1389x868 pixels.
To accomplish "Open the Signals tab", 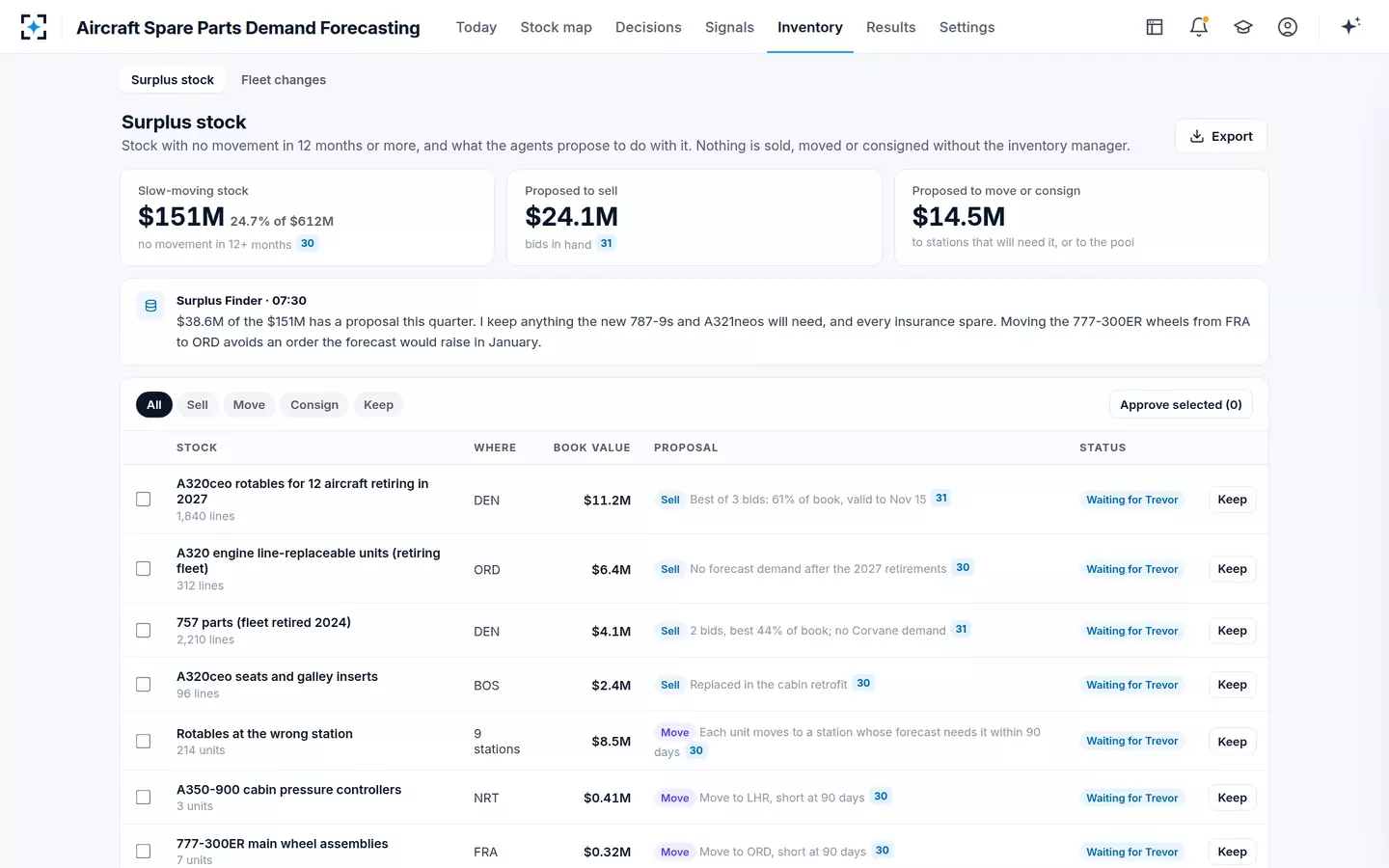I will click(x=729, y=27).
